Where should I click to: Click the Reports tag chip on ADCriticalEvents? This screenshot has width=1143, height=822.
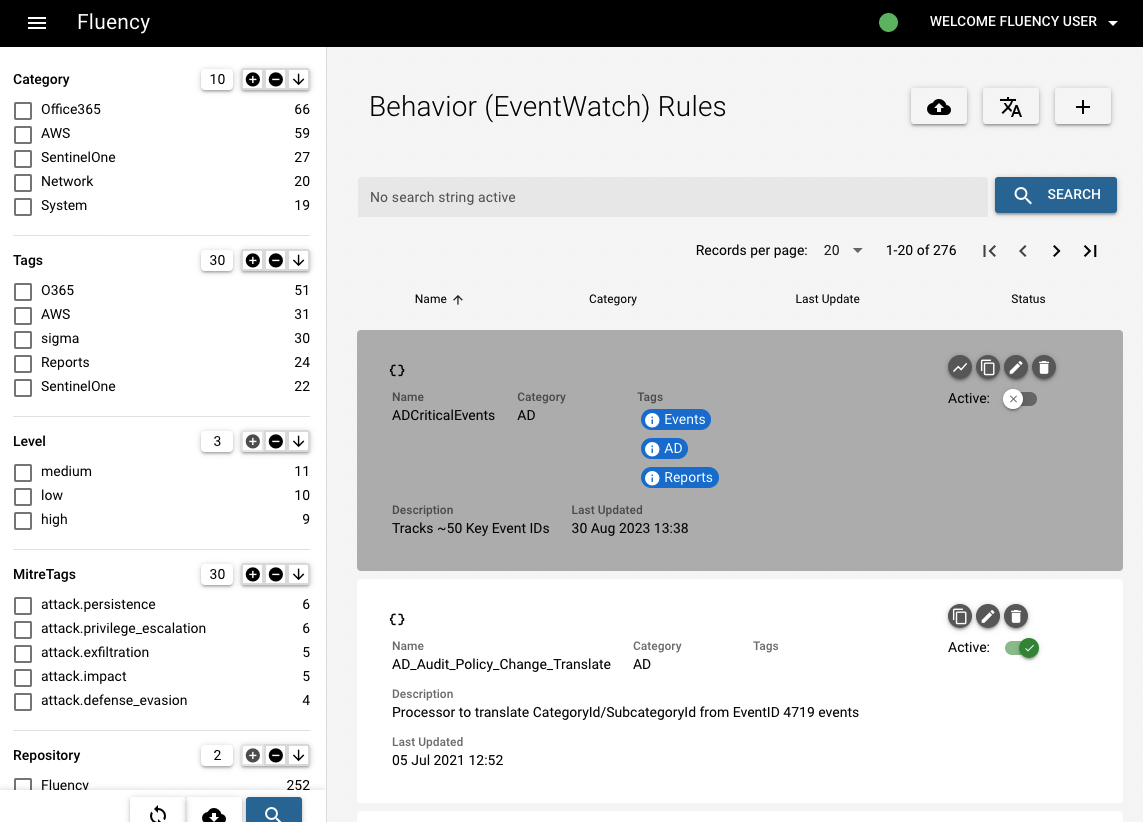[679, 478]
